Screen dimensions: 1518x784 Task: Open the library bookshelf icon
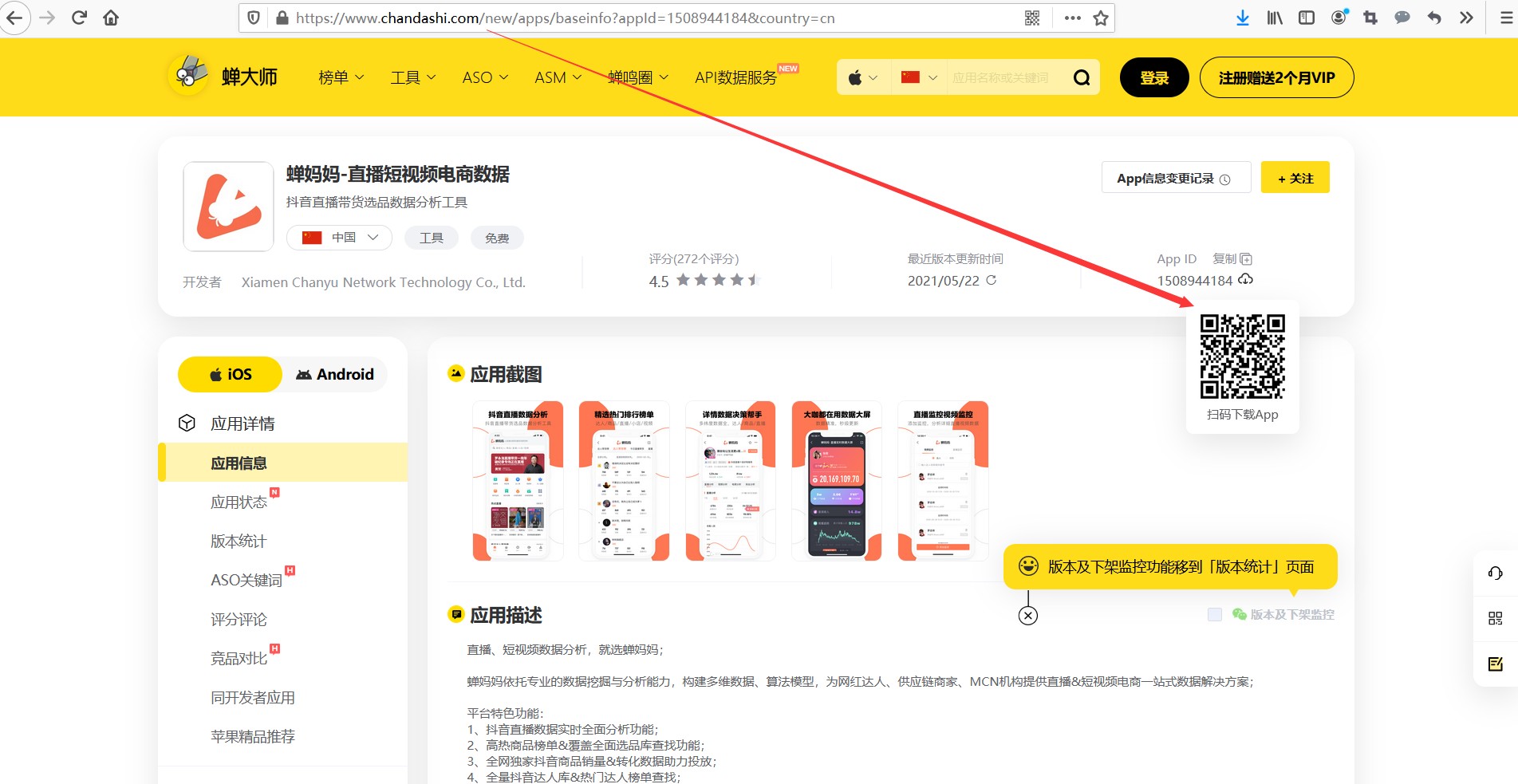coord(1275,18)
